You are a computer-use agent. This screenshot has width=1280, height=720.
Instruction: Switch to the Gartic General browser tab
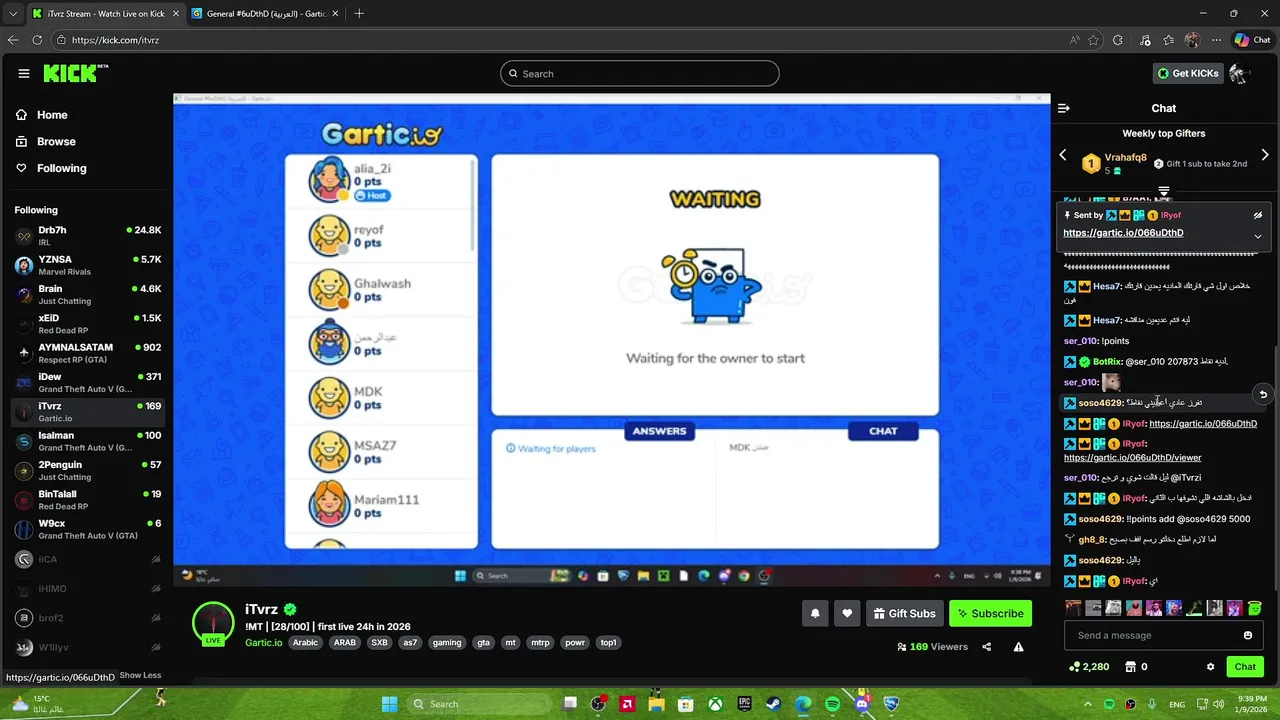tap(265, 14)
